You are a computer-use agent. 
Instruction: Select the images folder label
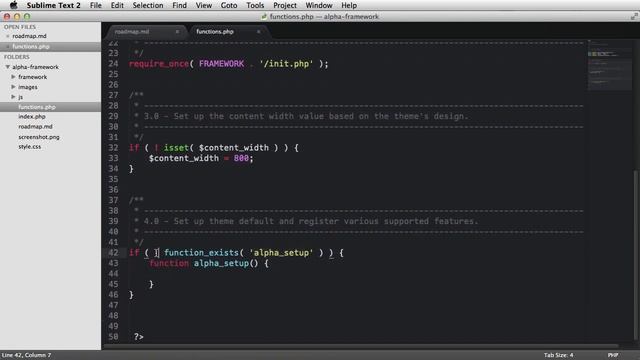pos(28,87)
